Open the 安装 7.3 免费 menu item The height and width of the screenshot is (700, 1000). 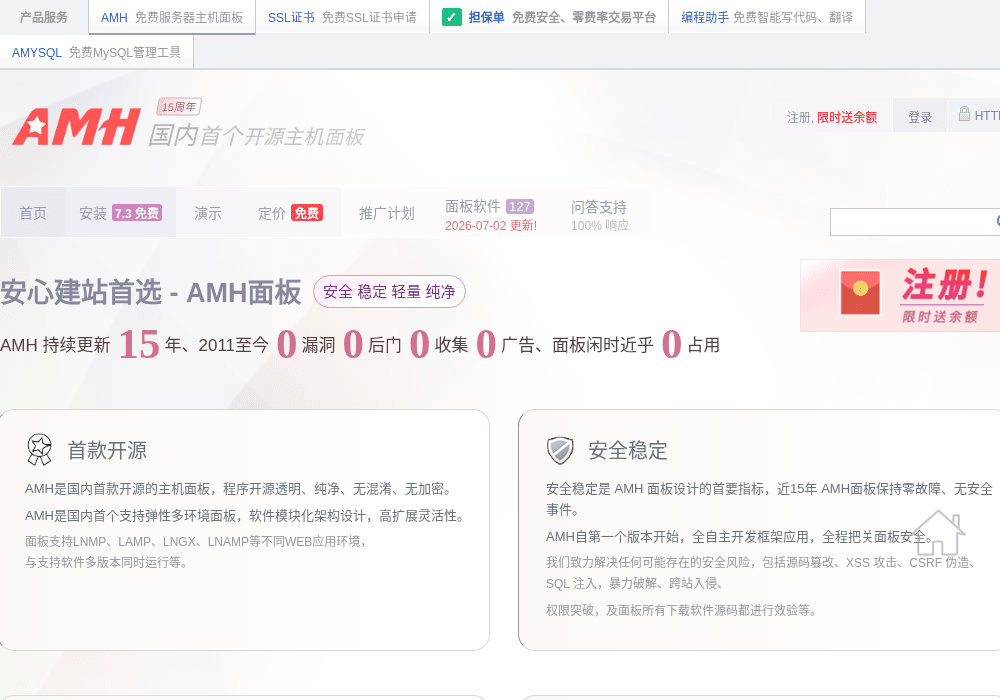pyautogui.click(x=121, y=213)
